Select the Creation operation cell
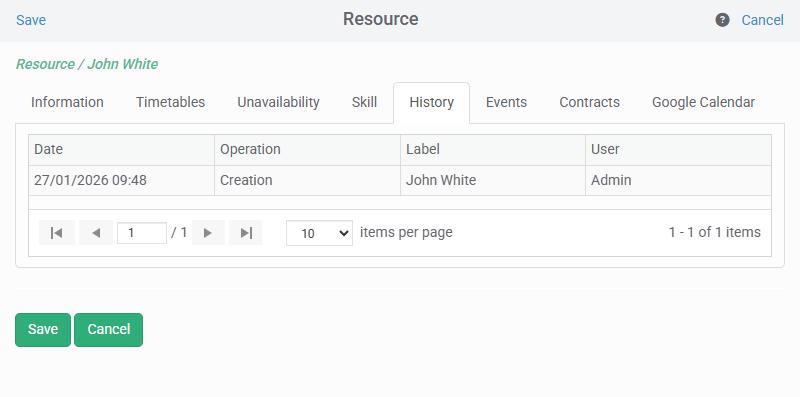Screen dimensions: 800x397 click(307, 180)
